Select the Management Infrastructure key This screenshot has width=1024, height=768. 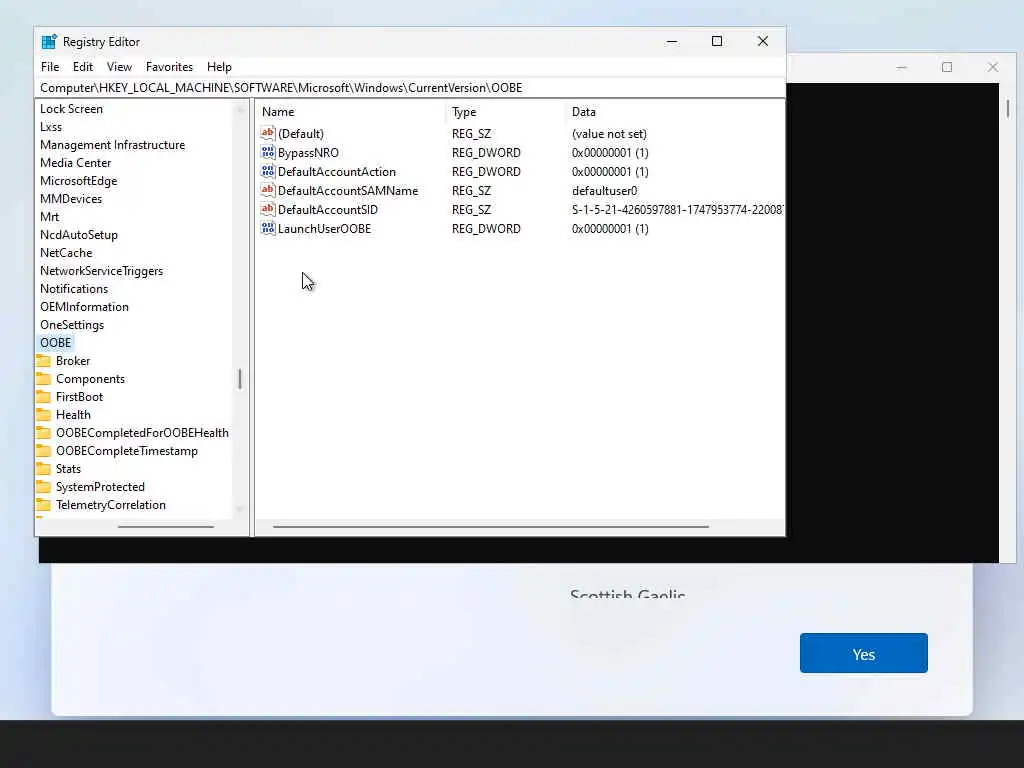pos(112,144)
